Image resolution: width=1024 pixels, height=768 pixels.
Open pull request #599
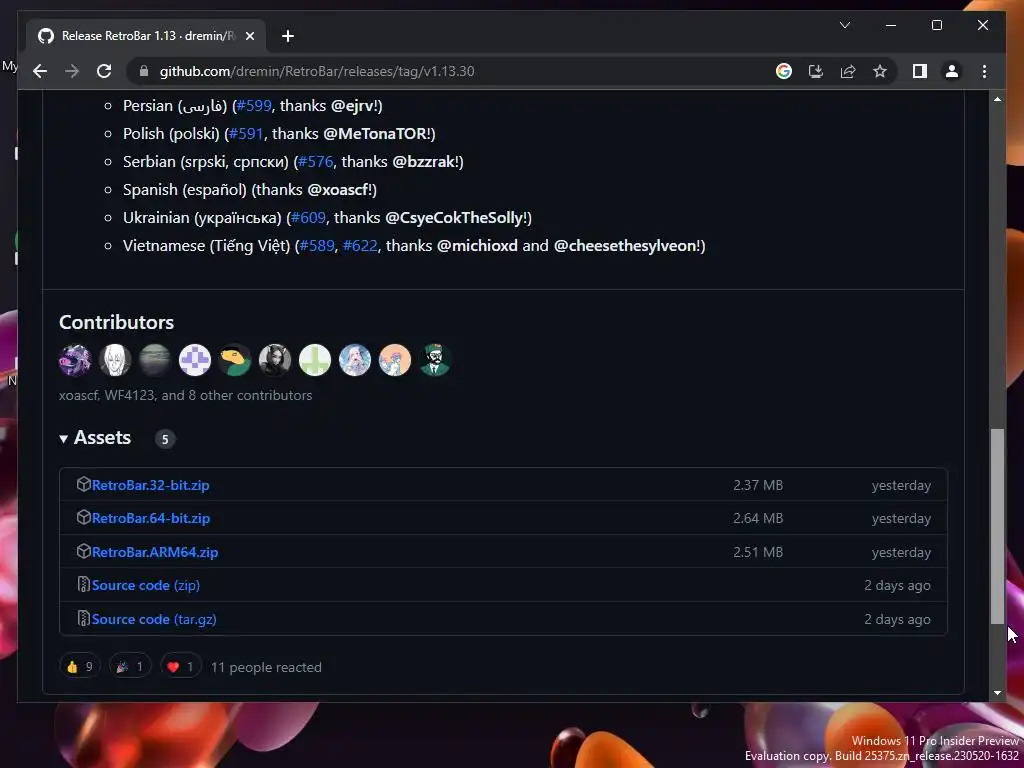tap(254, 106)
